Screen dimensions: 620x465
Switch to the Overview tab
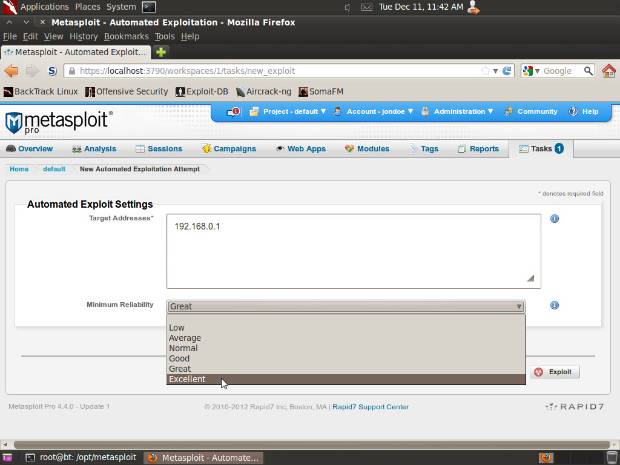pyautogui.click(x=30, y=149)
